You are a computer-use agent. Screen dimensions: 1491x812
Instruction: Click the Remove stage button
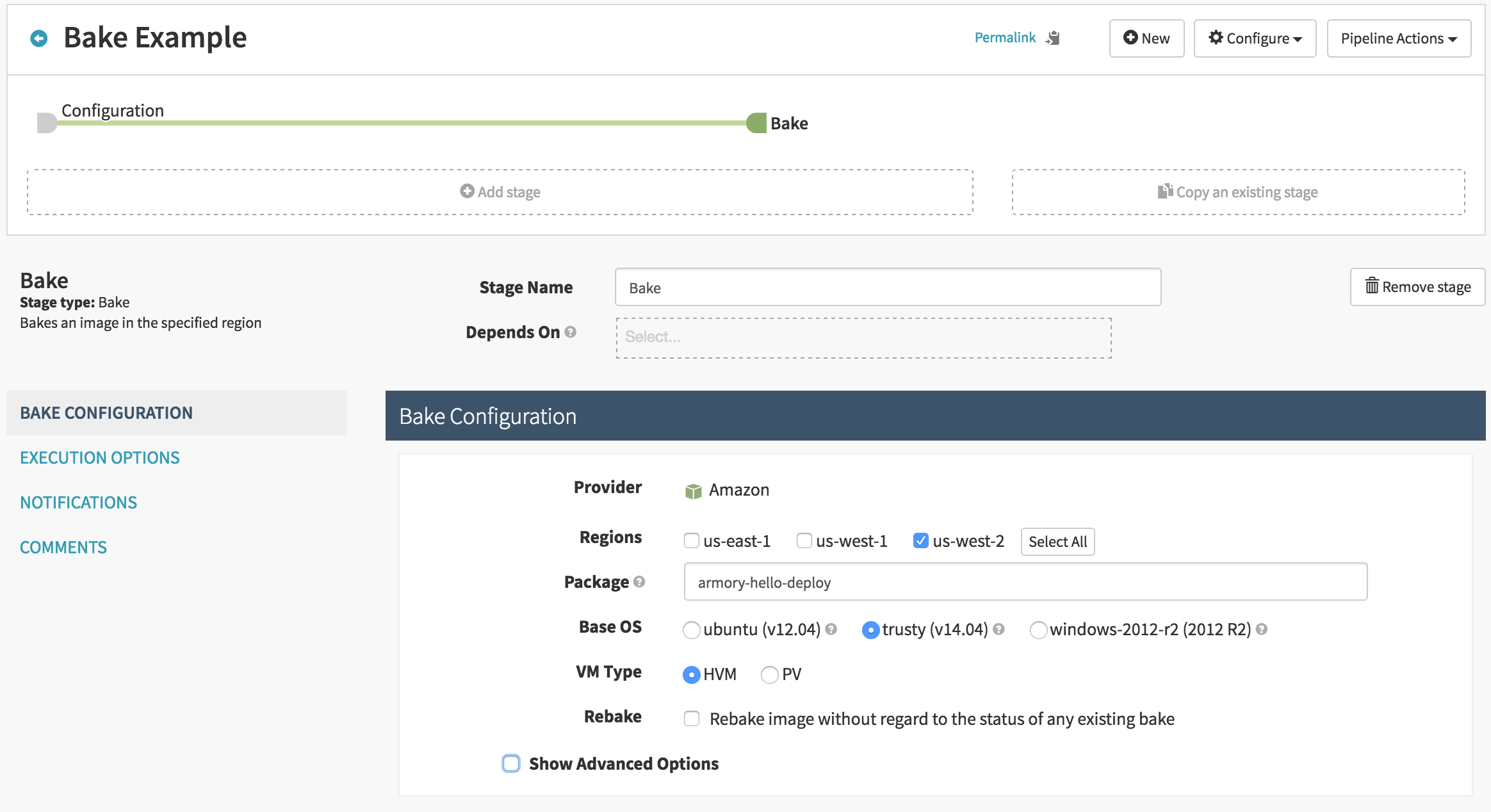pyautogui.click(x=1417, y=287)
